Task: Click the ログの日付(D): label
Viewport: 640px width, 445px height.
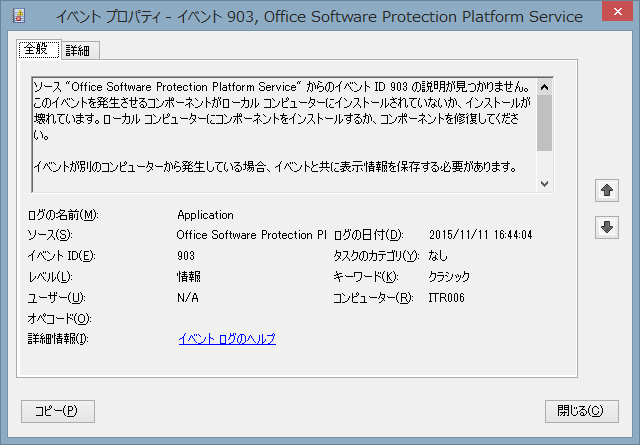Action: (369, 235)
